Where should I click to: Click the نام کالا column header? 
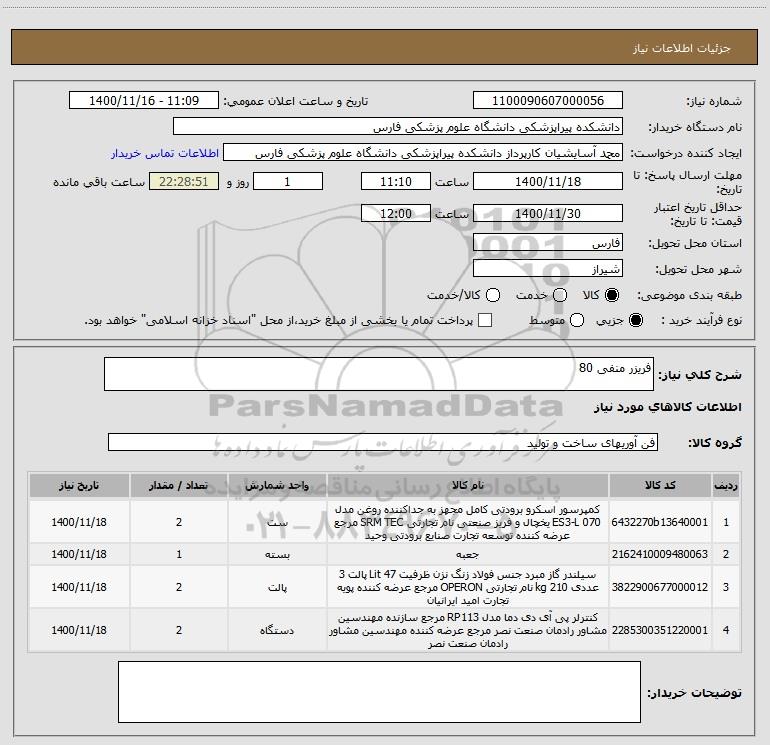coord(468,486)
